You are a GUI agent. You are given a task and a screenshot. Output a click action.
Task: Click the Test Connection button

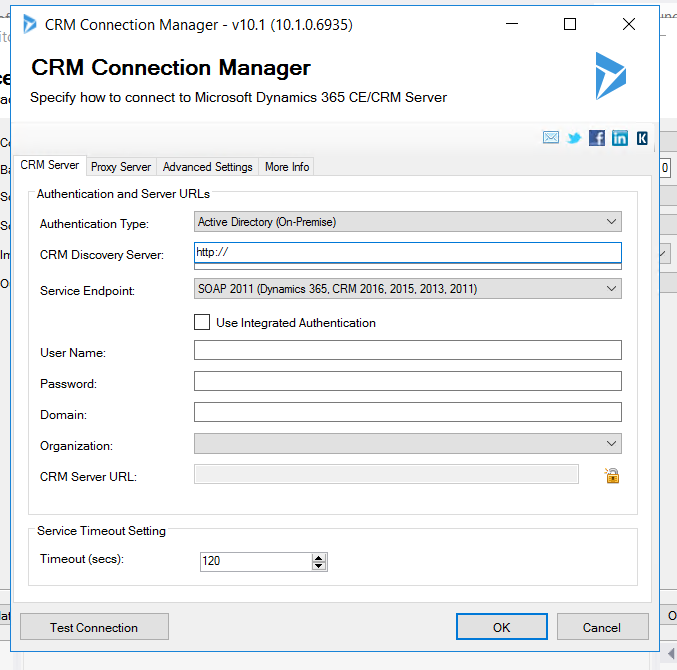click(x=94, y=627)
